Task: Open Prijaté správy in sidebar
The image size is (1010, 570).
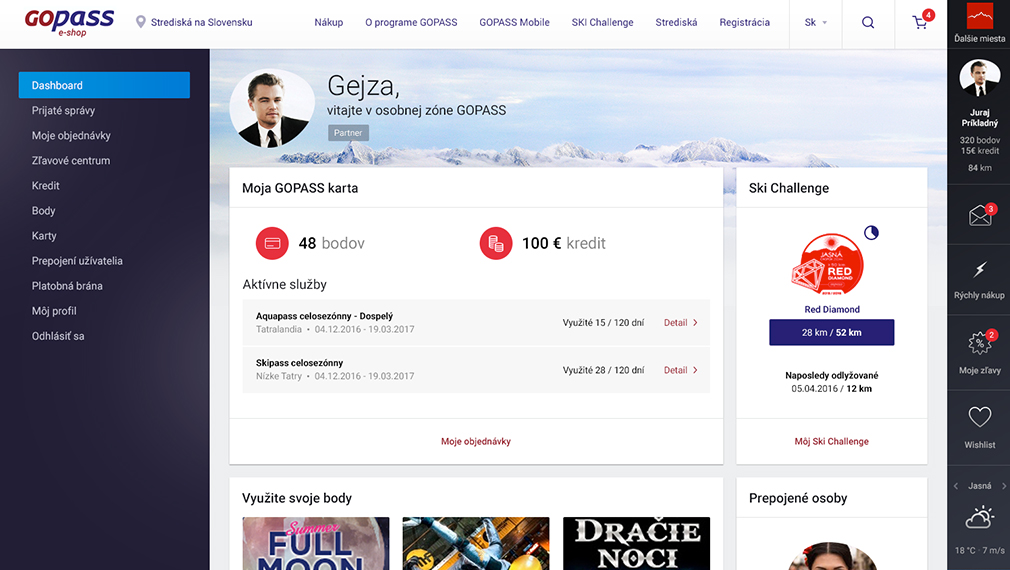Action: coord(63,110)
